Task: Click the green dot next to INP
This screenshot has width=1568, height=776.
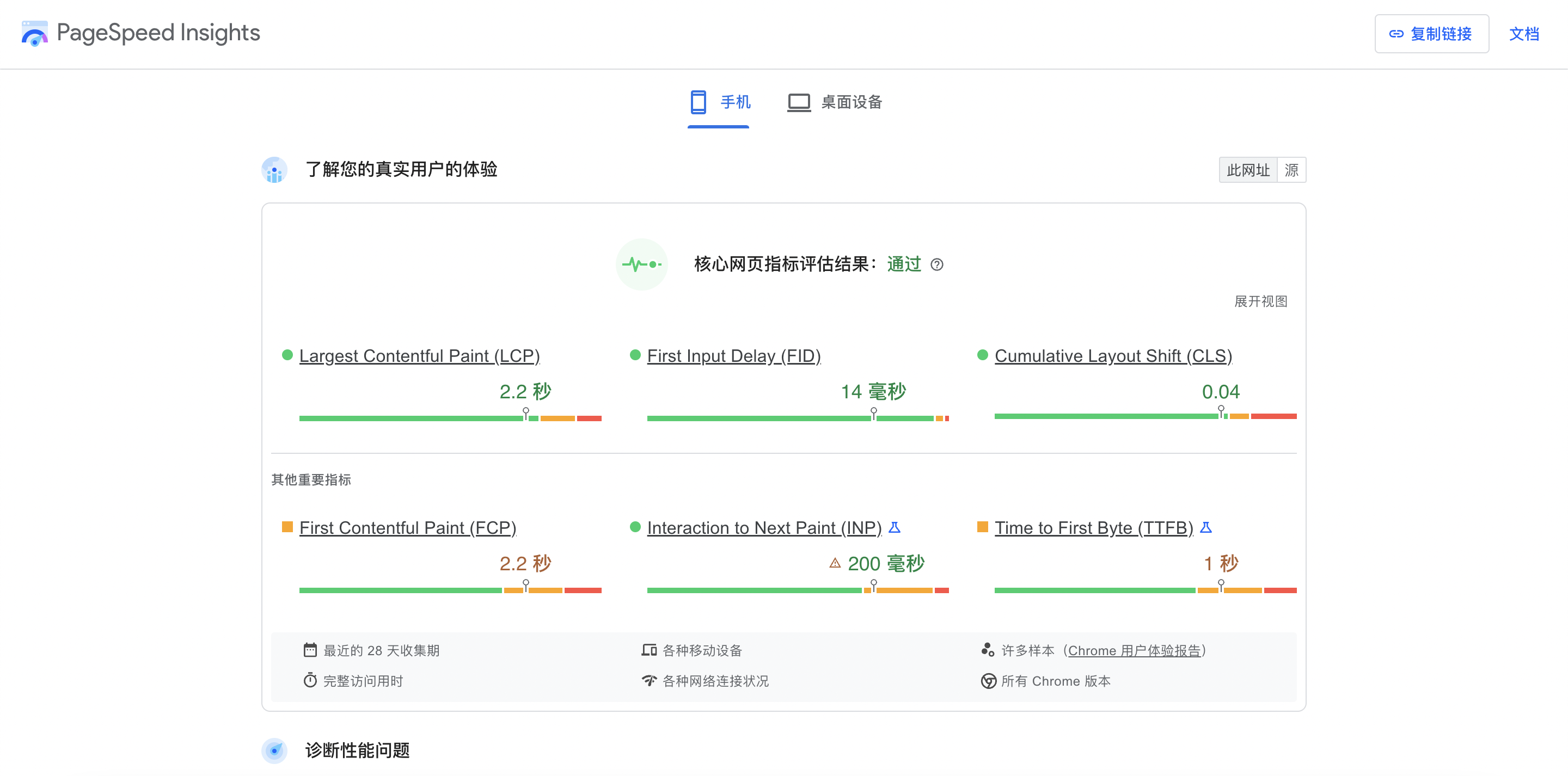Action: click(x=635, y=526)
